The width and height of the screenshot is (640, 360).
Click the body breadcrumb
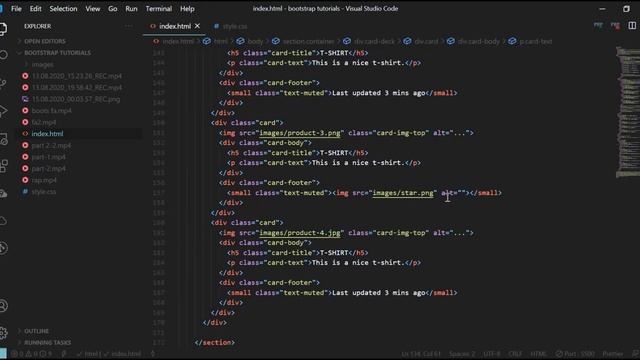click(x=255, y=41)
